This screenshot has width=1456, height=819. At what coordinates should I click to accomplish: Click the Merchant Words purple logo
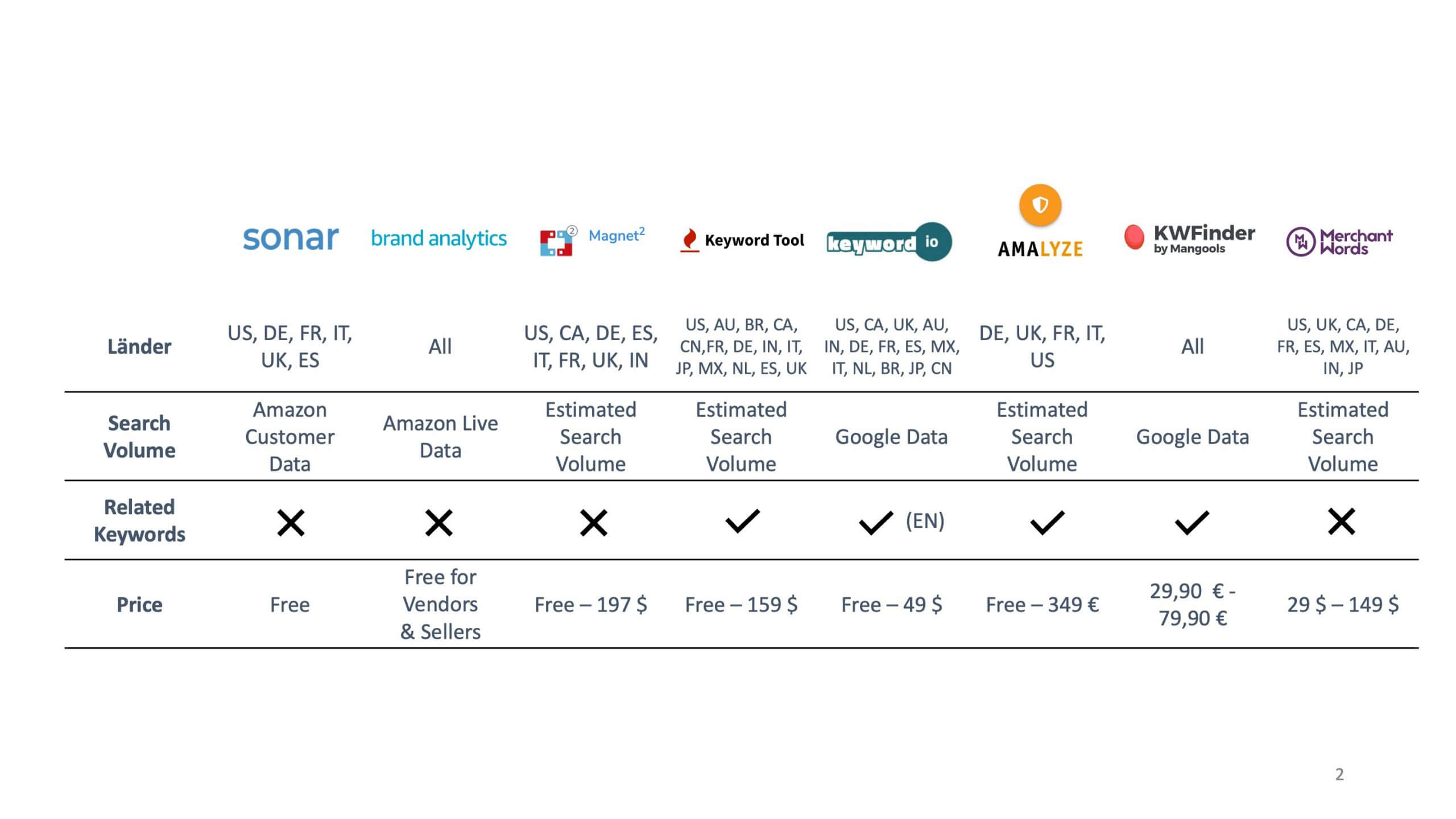point(1300,242)
